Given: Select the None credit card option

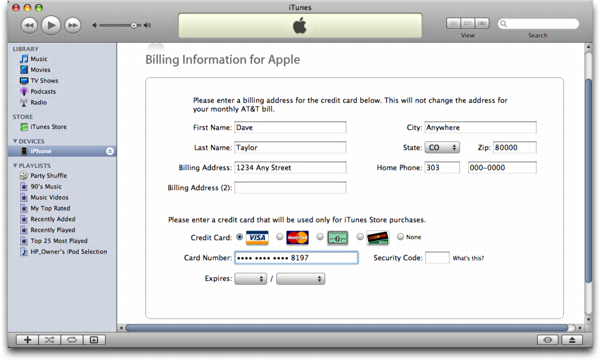Looking at the screenshot, I should pyautogui.click(x=400, y=237).
